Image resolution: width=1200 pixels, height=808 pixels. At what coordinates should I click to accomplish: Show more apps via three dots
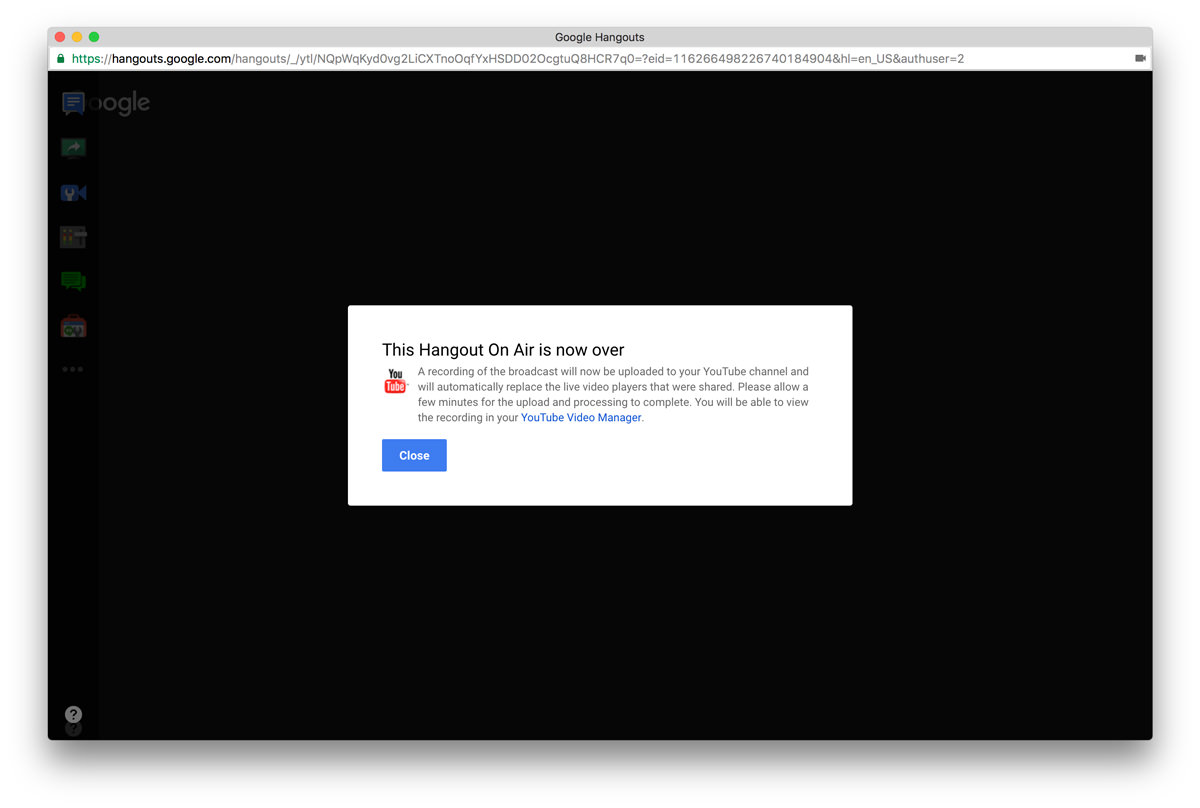coord(73,369)
